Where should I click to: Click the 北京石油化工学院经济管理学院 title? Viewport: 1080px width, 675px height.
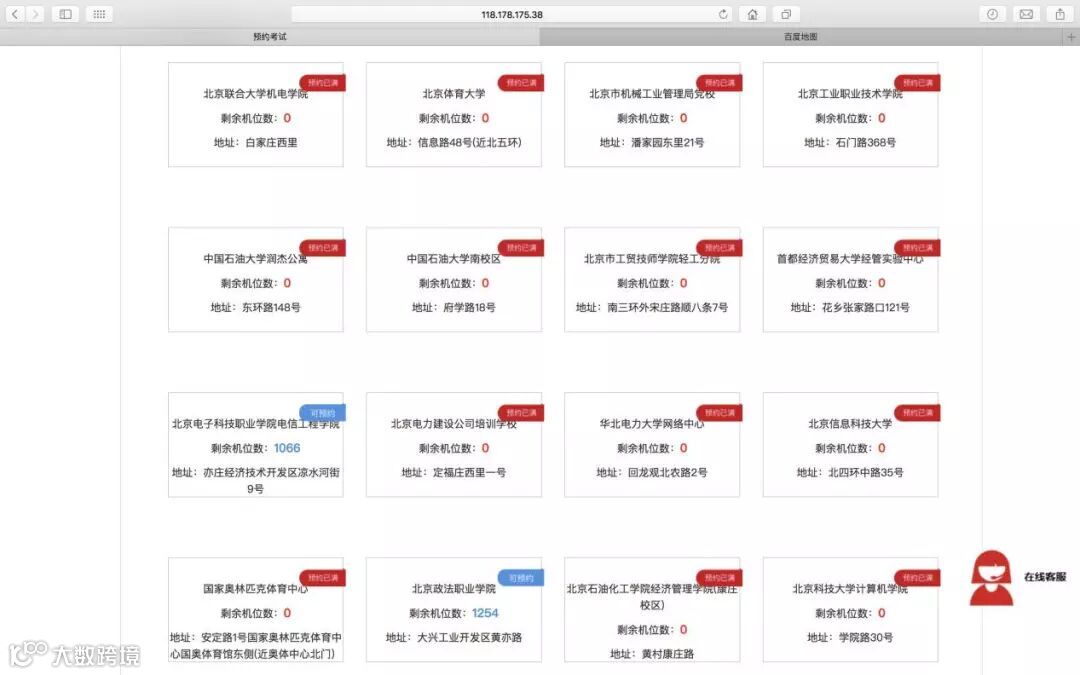click(x=652, y=596)
